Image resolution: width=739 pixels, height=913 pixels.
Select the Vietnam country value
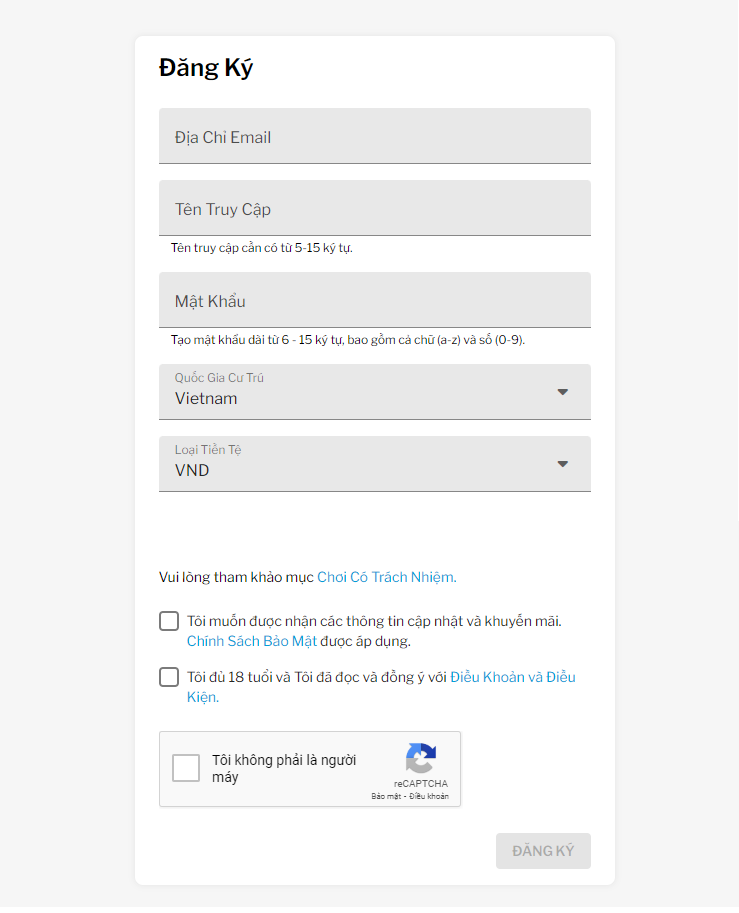(206, 398)
